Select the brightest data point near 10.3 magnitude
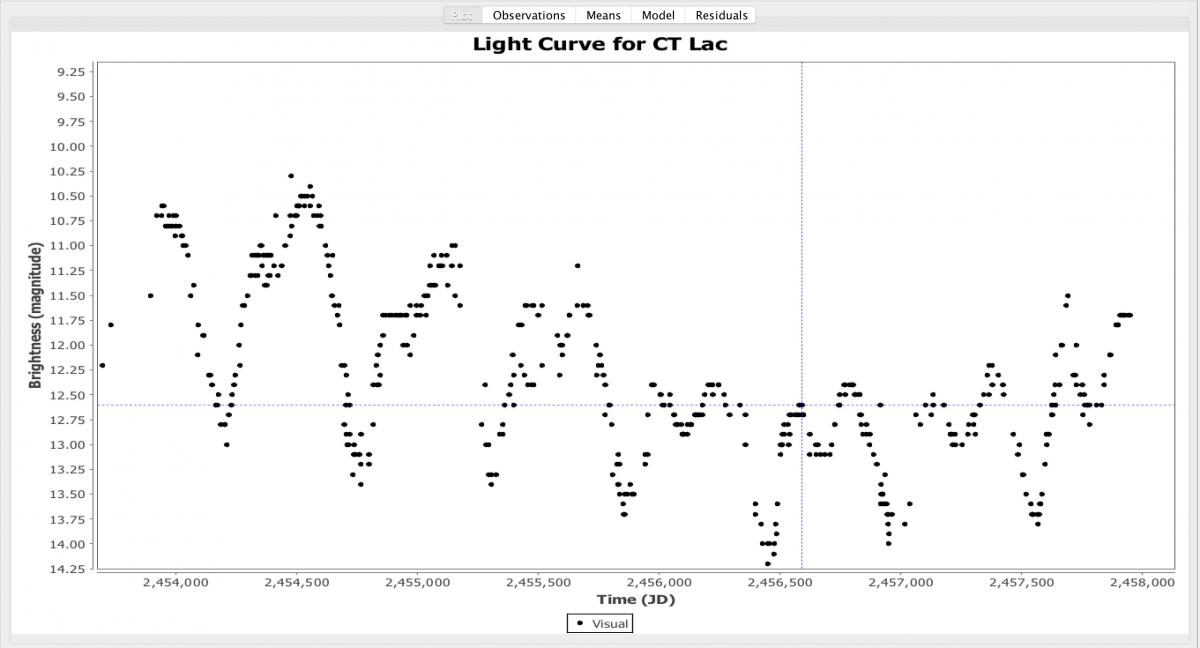Viewport: 1200px width, 648px height. (x=291, y=176)
